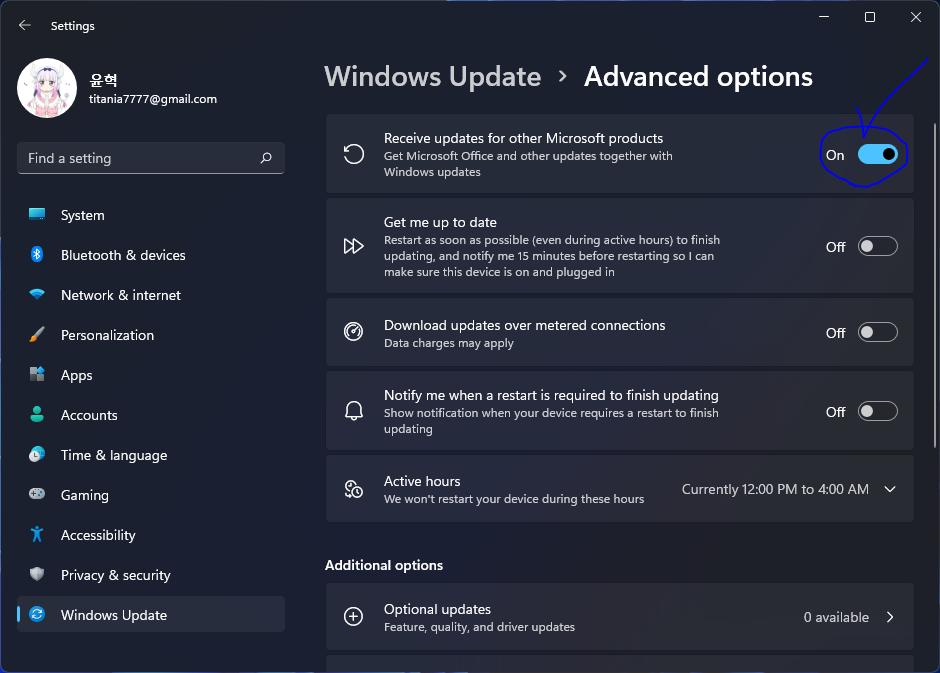Open Accounts settings category
This screenshot has height=673, width=940.
(151, 415)
